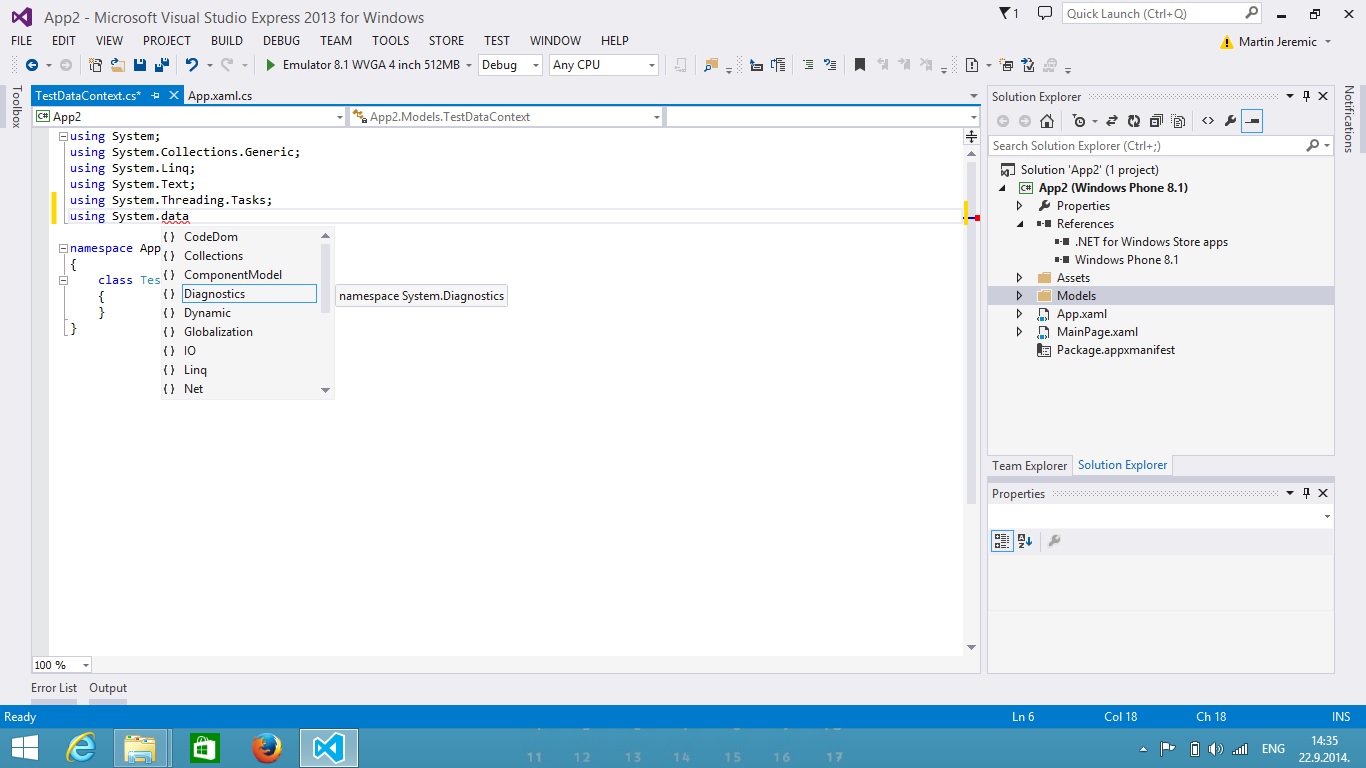Toggle a bookmark on the current line
Screen dimensions: 1366x768
click(859, 65)
